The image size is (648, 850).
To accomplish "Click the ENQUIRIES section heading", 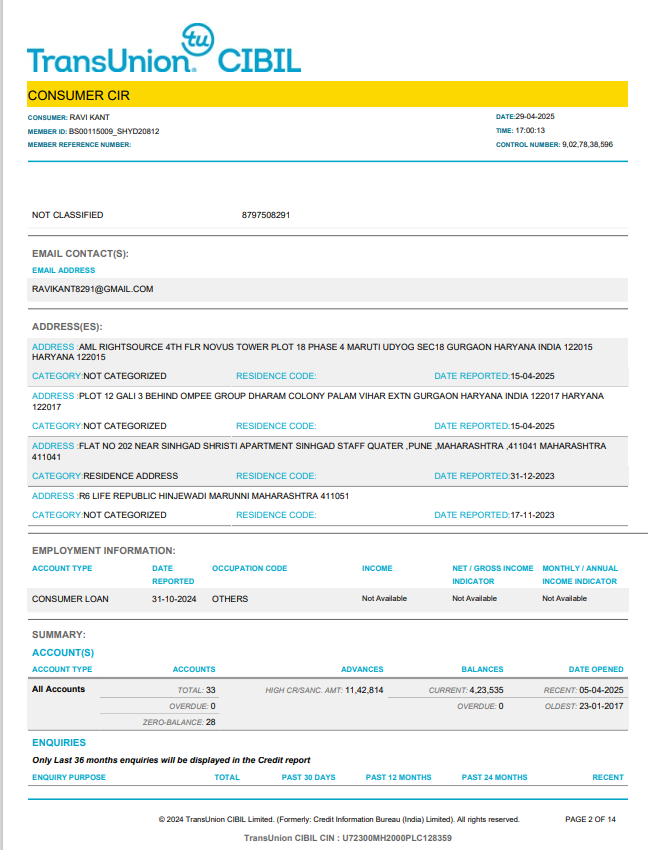I will click(x=59, y=743).
